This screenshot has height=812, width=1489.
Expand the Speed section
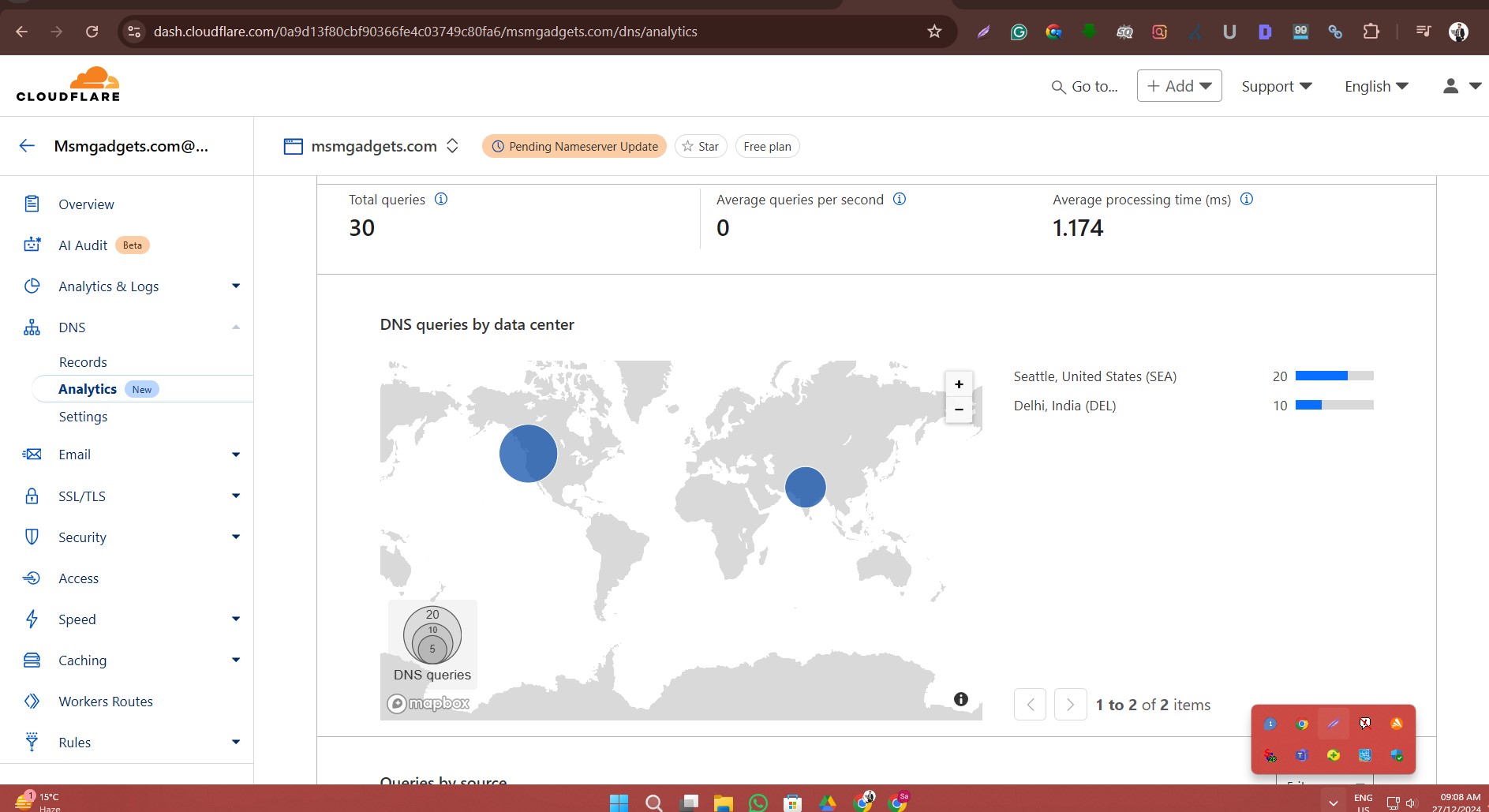click(x=235, y=619)
